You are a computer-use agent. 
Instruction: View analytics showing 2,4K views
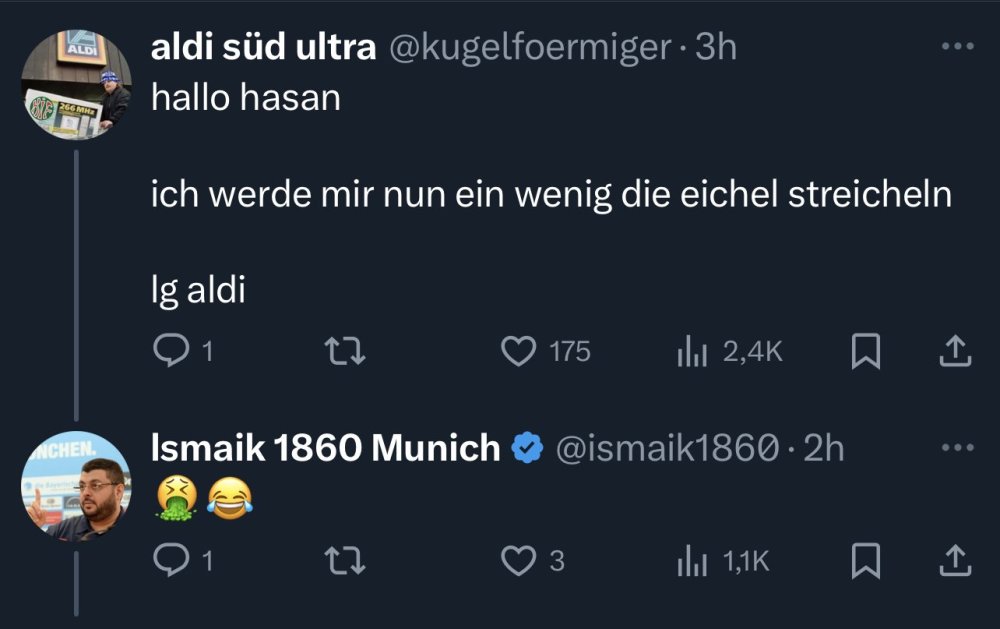pos(693,350)
